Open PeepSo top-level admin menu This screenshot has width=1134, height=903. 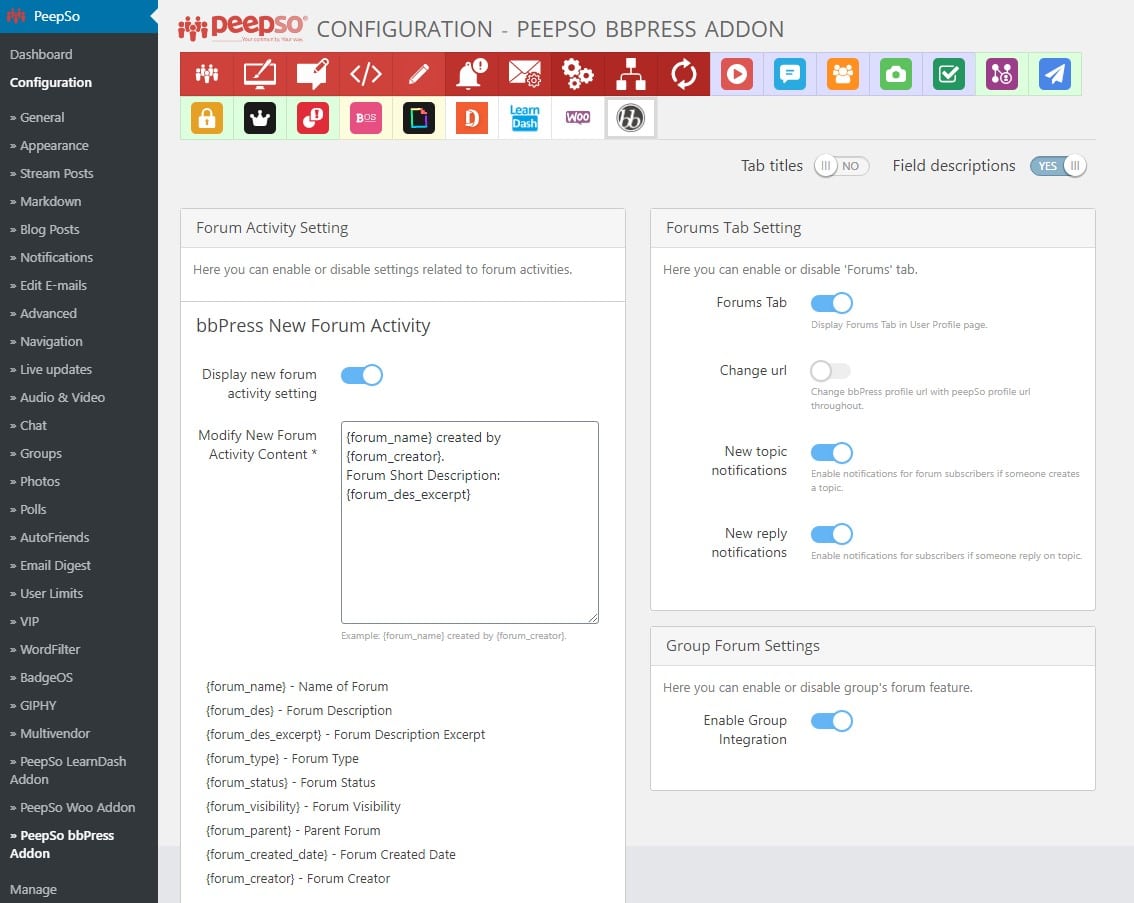pyautogui.click(x=79, y=16)
